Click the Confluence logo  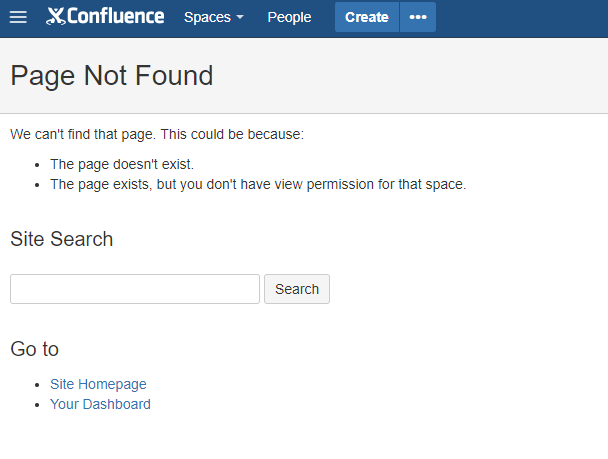click(x=105, y=17)
